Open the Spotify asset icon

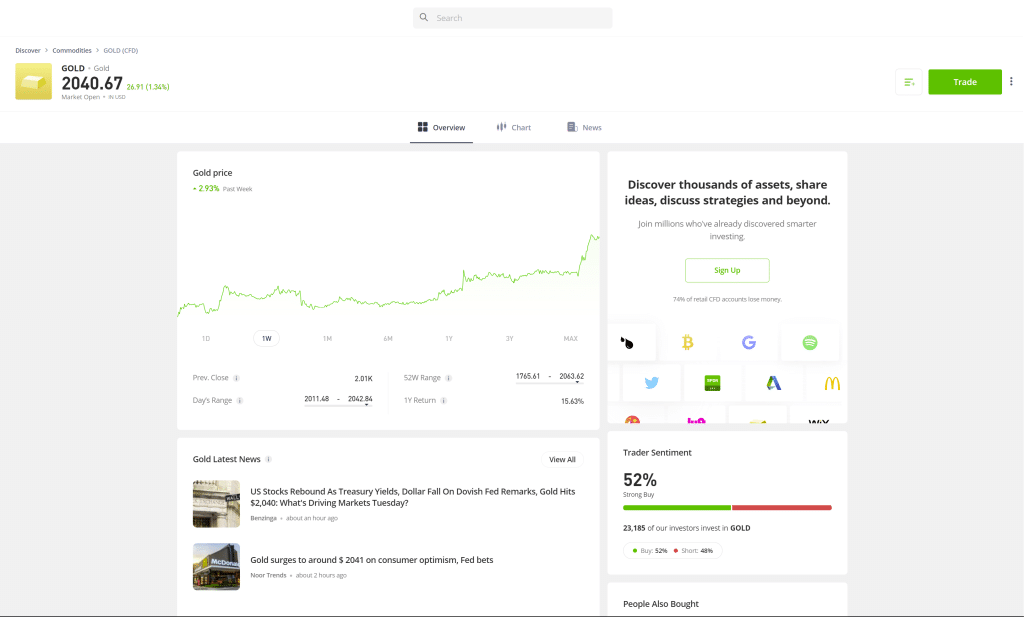pyautogui.click(x=809, y=342)
